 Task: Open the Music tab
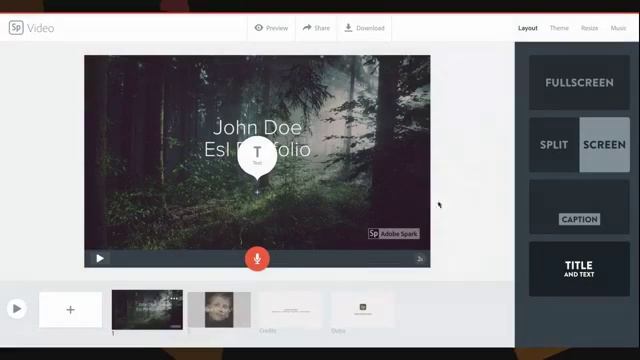coord(618,28)
